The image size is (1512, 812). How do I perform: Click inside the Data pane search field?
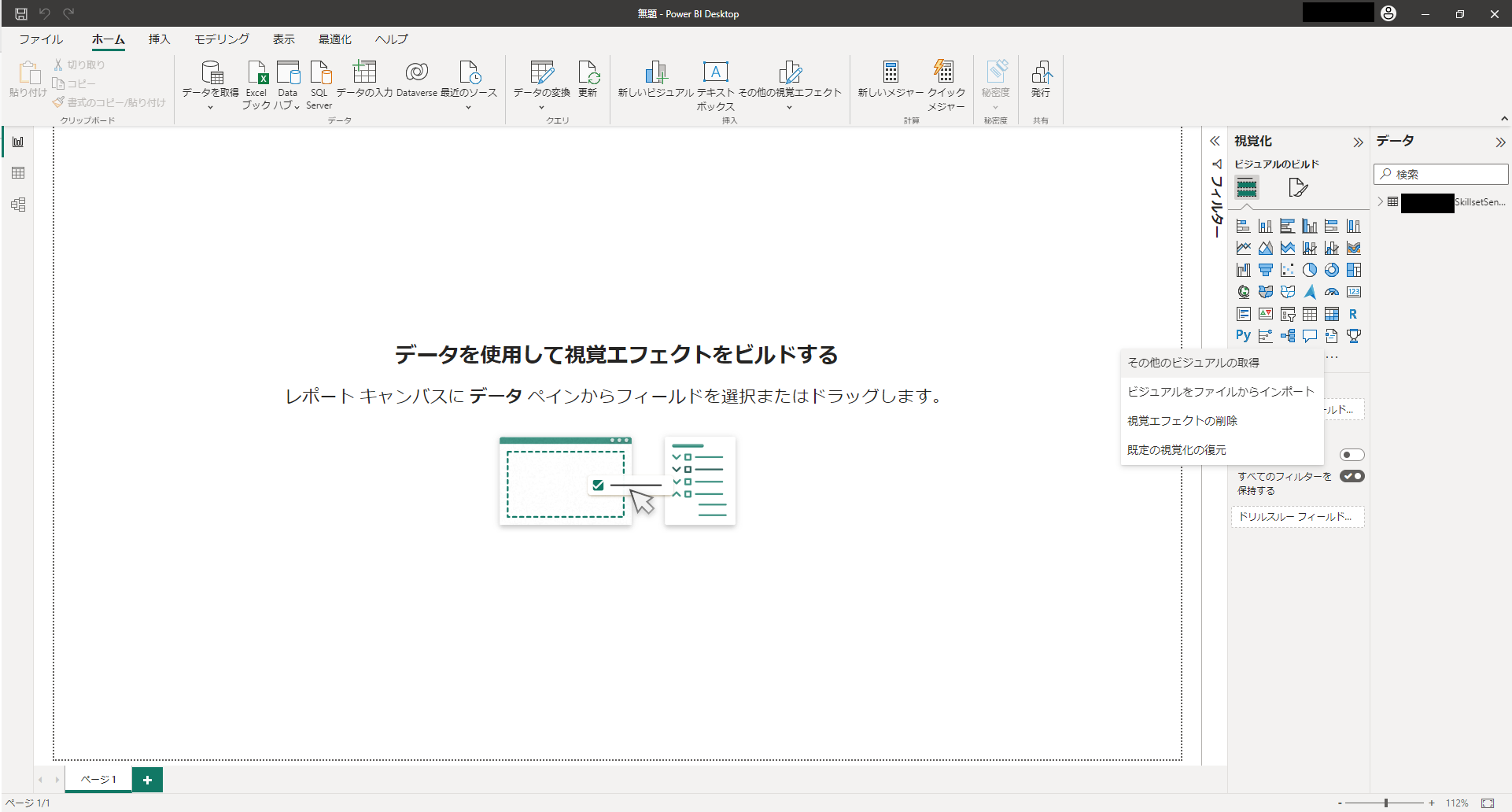(1440, 174)
